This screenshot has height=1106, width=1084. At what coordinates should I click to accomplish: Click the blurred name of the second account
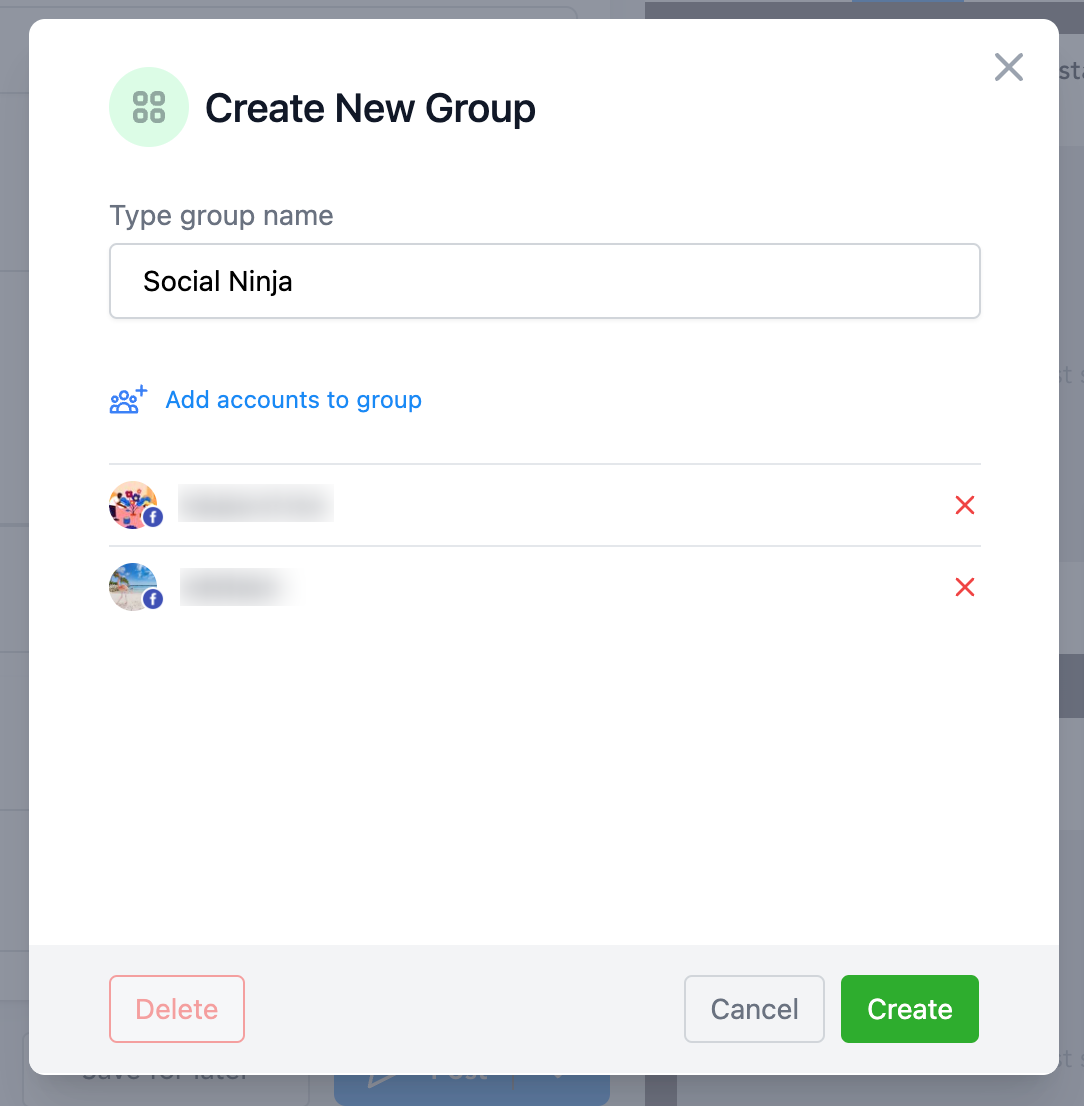[x=240, y=587]
